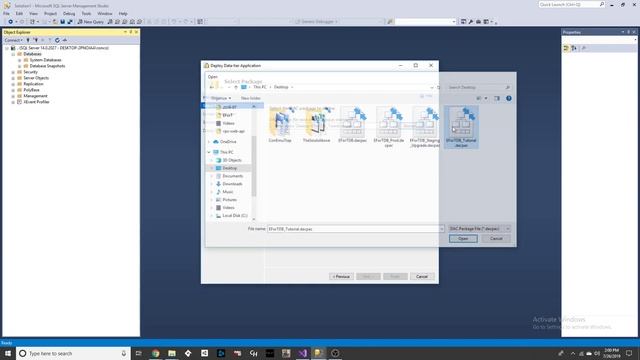Viewport: 640px width, 360px height.
Task: Expand the PolyBase node
Action: [13, 90]
